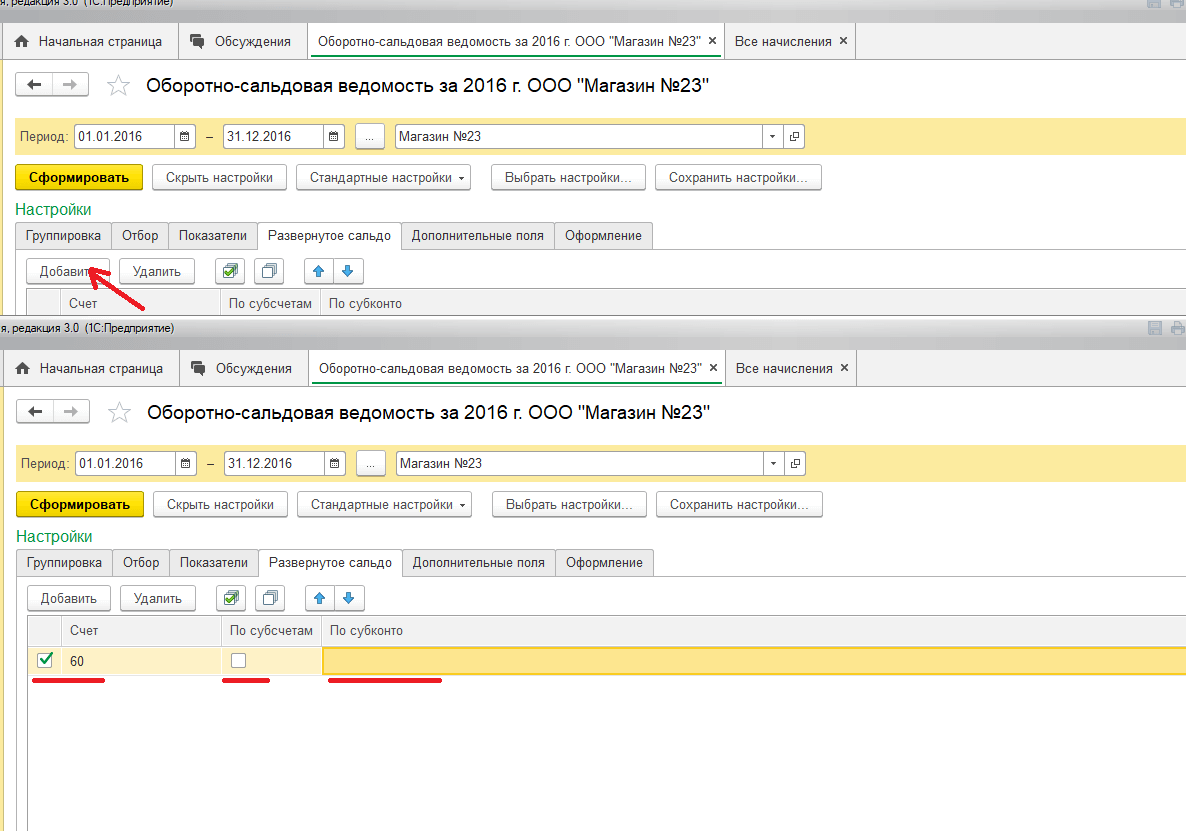
Task: Open the Все начисления tab in the upper window
Action: pyautogui.click(x=782, y=41)
